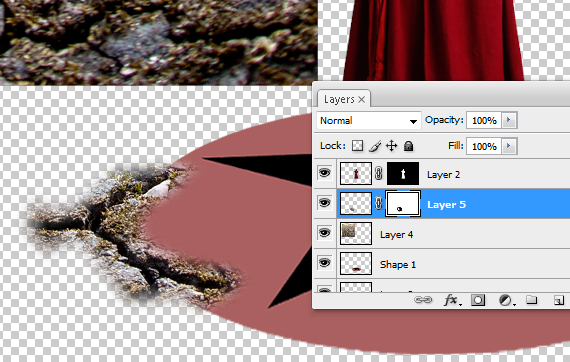Click the link layers icon in the panel footer
The image size is (570, 362).
point(423,300)
